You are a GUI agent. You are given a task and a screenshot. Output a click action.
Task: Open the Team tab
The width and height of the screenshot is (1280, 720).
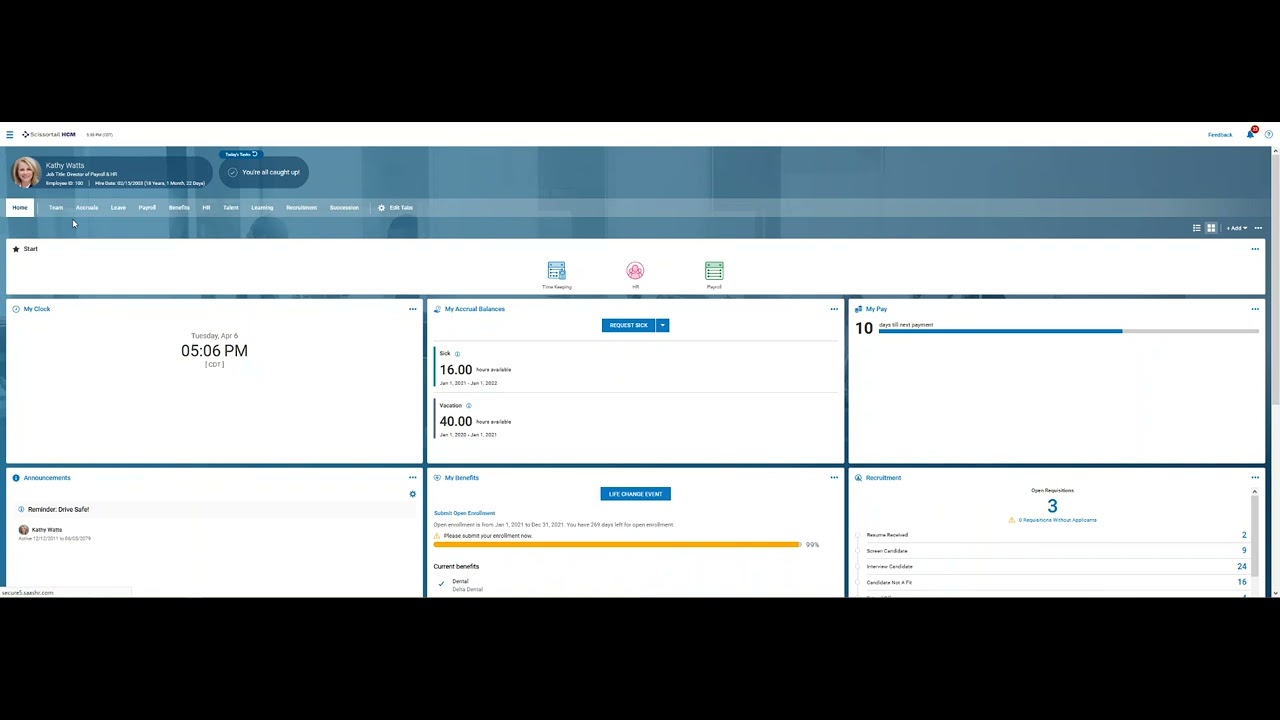pos(56,208)
